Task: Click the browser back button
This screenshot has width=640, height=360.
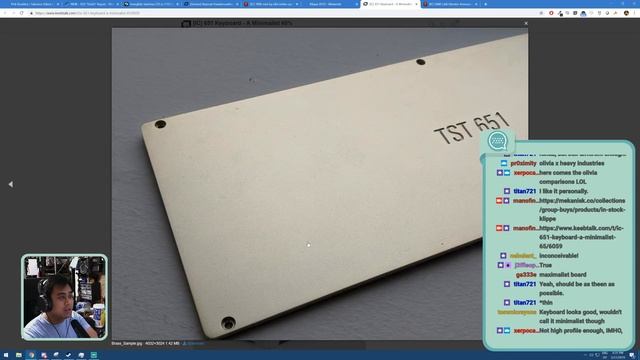Action: (x=5, y=13)
